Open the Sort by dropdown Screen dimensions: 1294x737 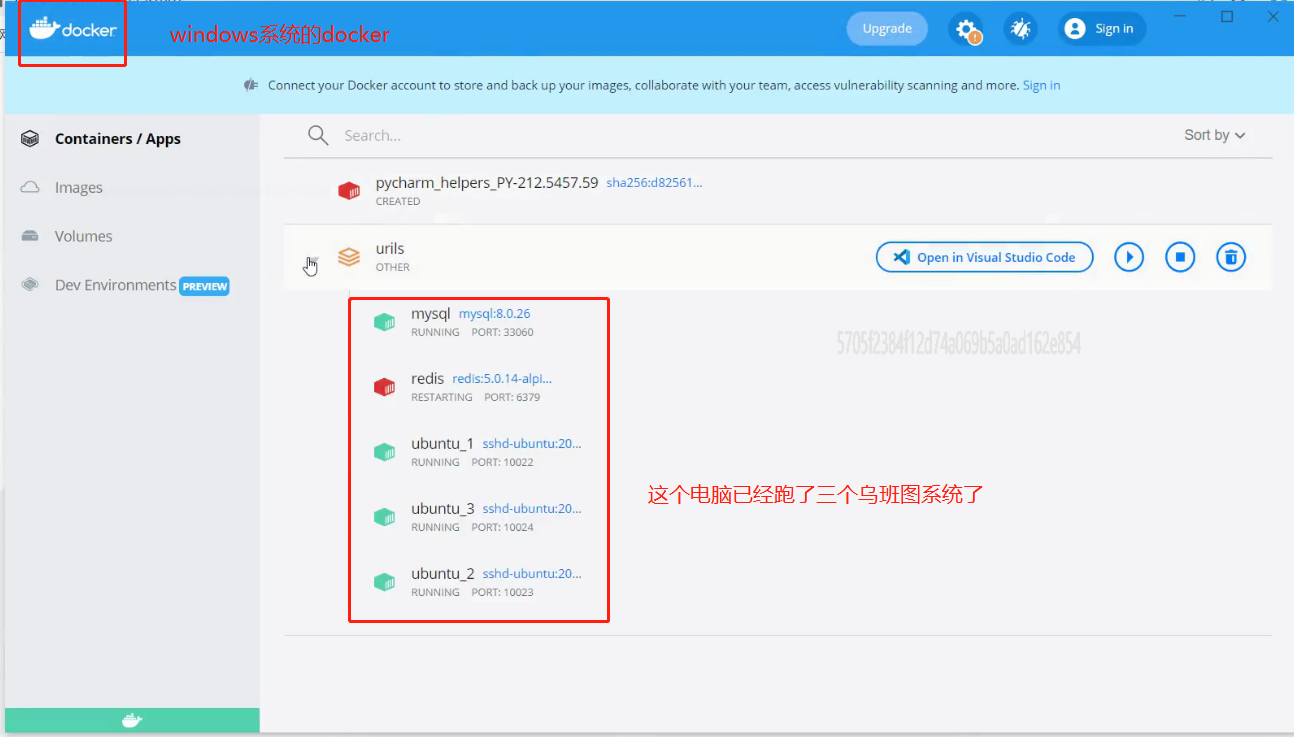pyautogui.click(x=1215, y=135)
